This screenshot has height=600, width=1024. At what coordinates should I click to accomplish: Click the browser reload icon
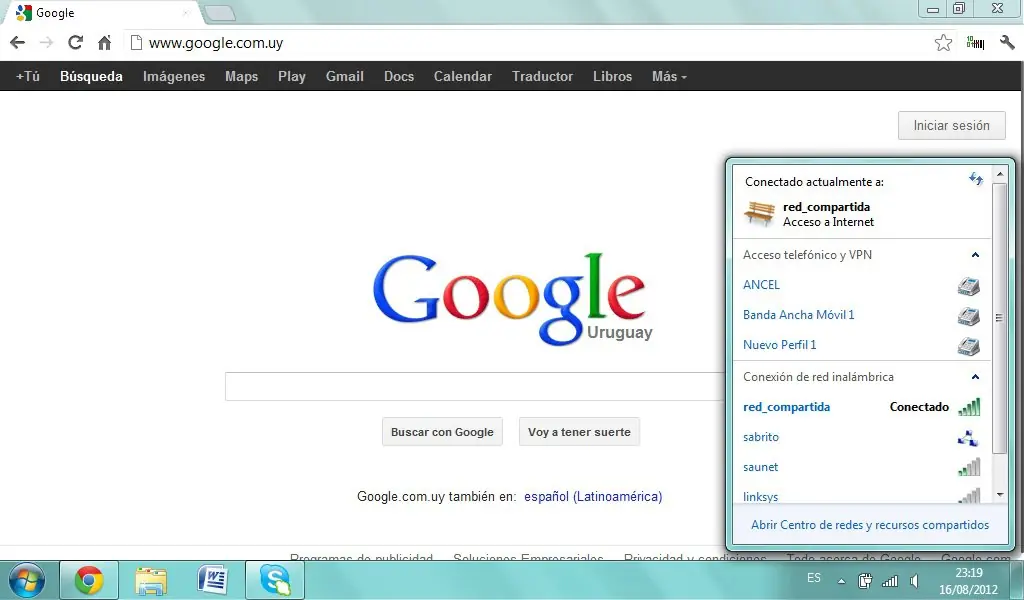[75, 43]
